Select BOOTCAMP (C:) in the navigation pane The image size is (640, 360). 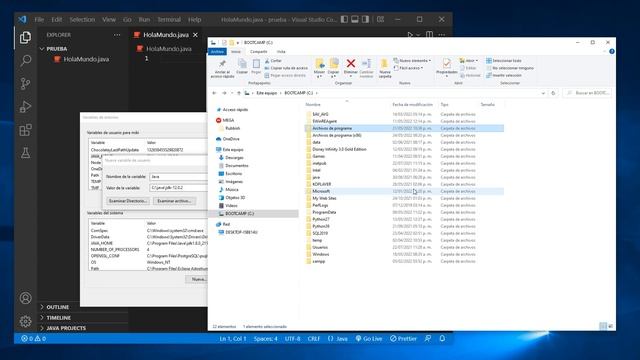pyautogui.click(x=239, y=213)
